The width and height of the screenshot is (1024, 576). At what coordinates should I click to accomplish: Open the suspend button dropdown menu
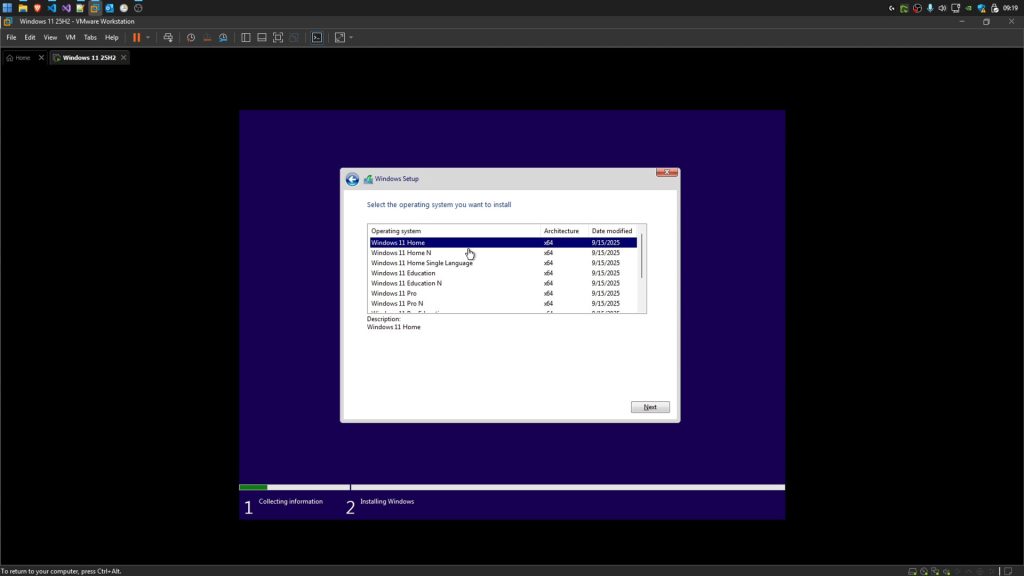(x=147, y=37)
